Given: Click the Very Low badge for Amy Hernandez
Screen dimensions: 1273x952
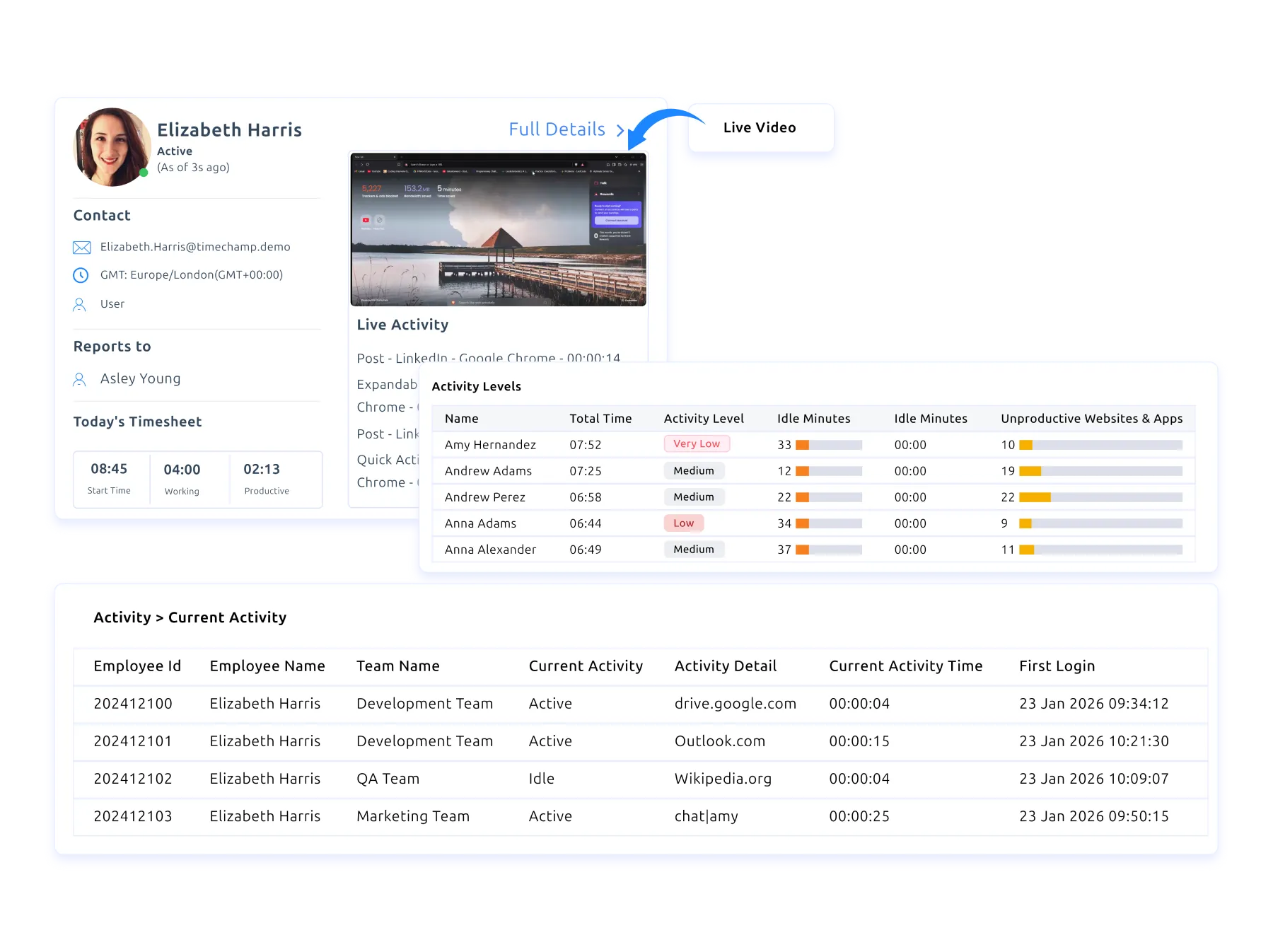Looking at the screenshot, I should [x=696, y=443].
